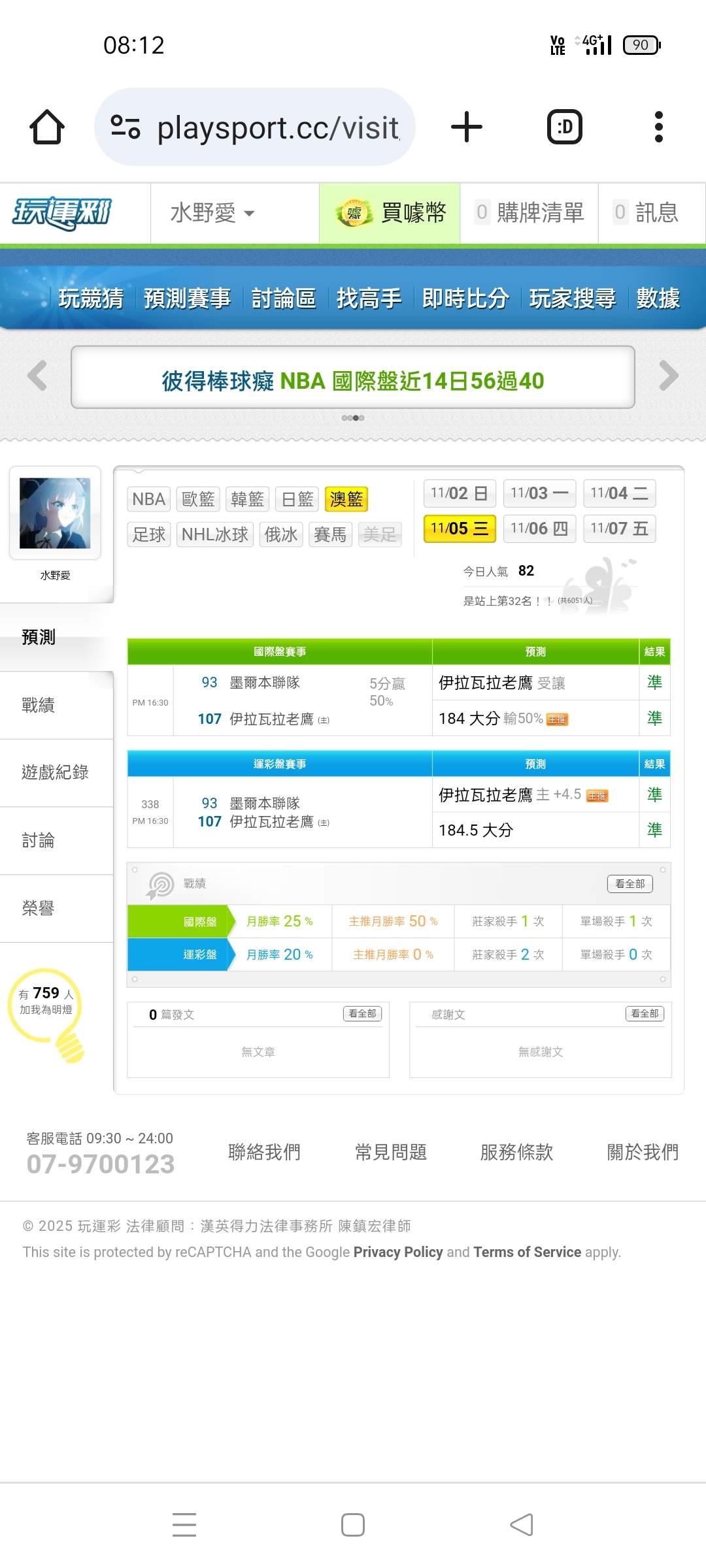Open the 聯絡我們 footer link
Screen dimensions: 706x1568
pos(264,1152)
